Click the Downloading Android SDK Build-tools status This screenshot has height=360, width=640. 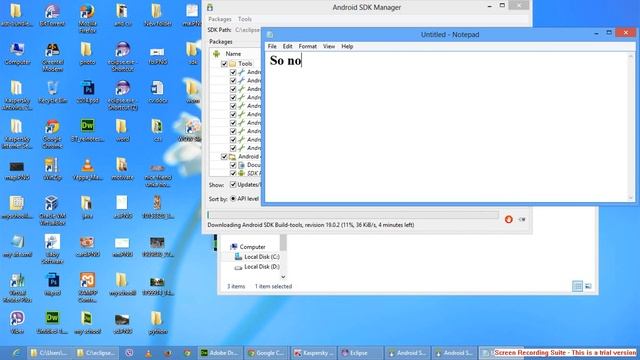click(x=311, y=225)
